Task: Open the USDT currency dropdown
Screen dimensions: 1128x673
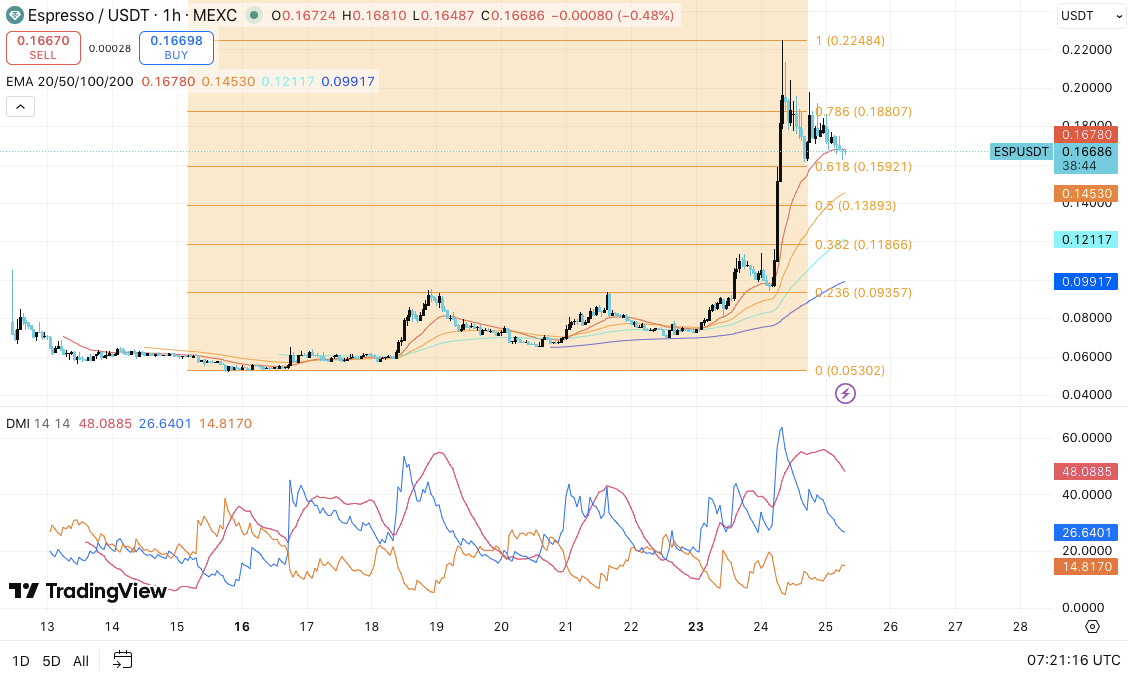Action: 1084,16
